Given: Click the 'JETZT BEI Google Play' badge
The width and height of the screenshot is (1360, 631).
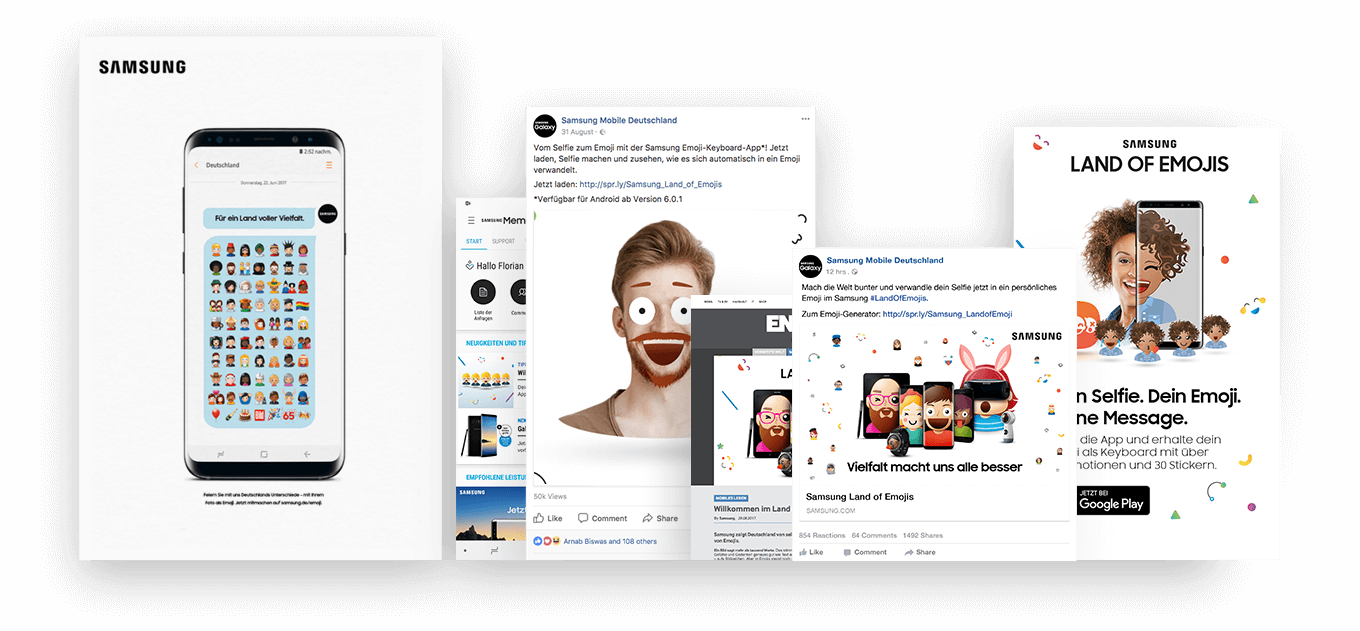Looking at the screenshot, I should [x=1113, y=500].
